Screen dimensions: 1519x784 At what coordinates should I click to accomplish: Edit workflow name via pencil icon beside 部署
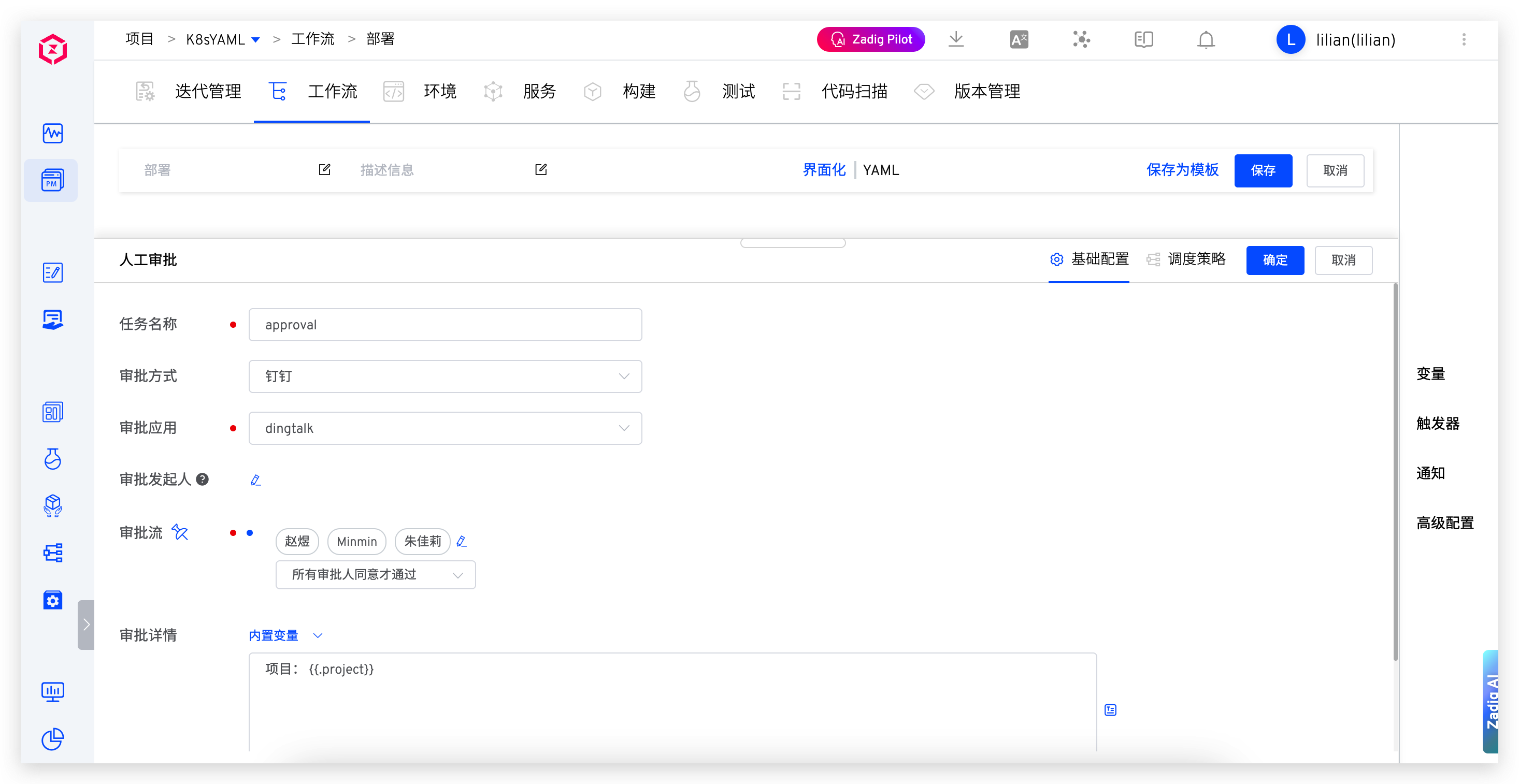point(324,170)
